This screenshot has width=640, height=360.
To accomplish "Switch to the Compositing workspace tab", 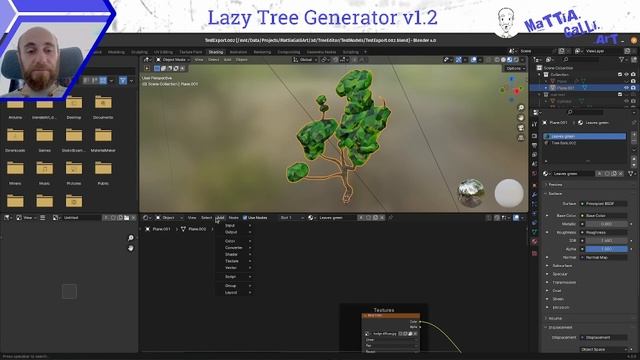I will pos(289,52).
